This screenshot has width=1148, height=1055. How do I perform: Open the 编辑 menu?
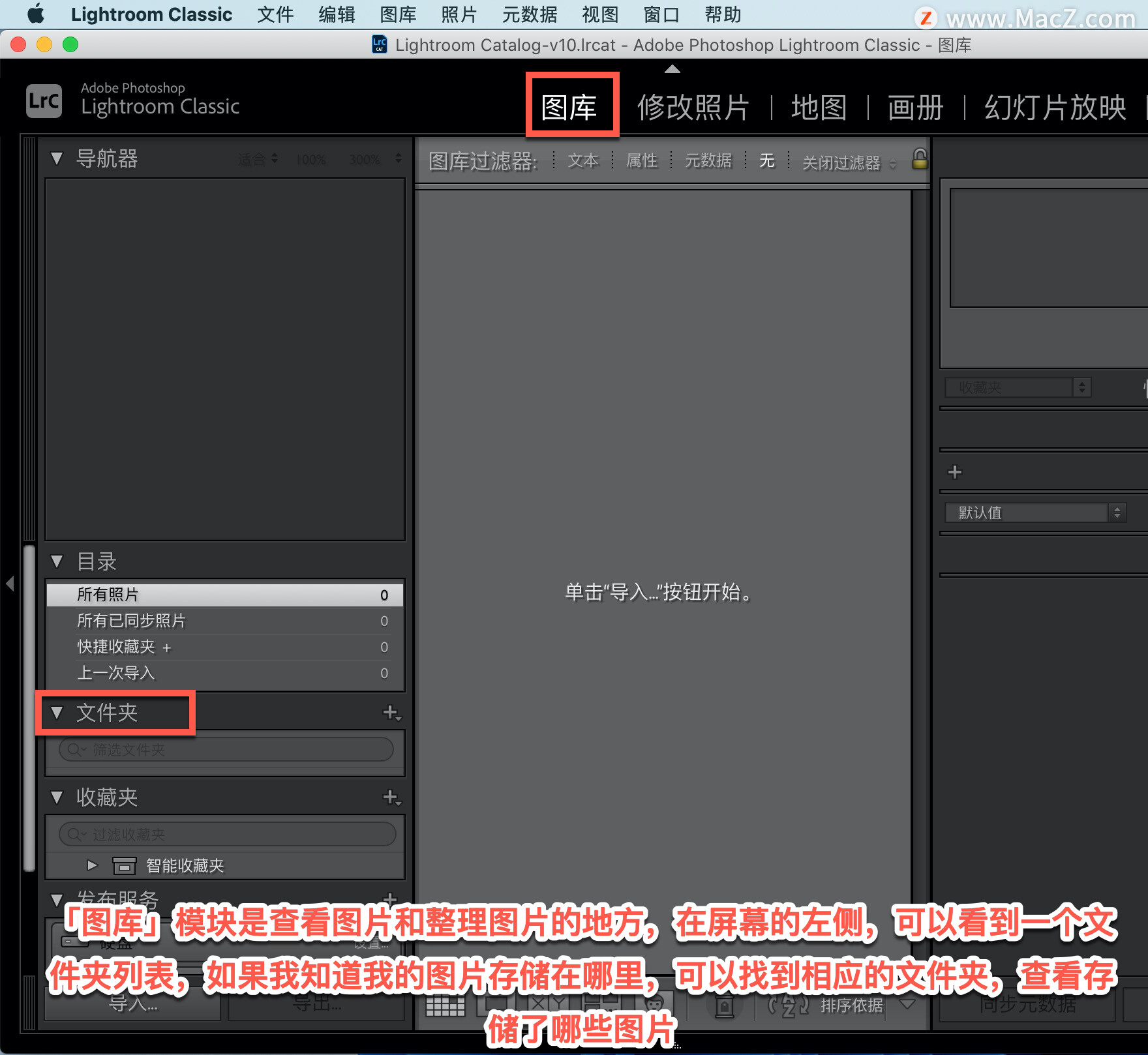pos(337,14)
